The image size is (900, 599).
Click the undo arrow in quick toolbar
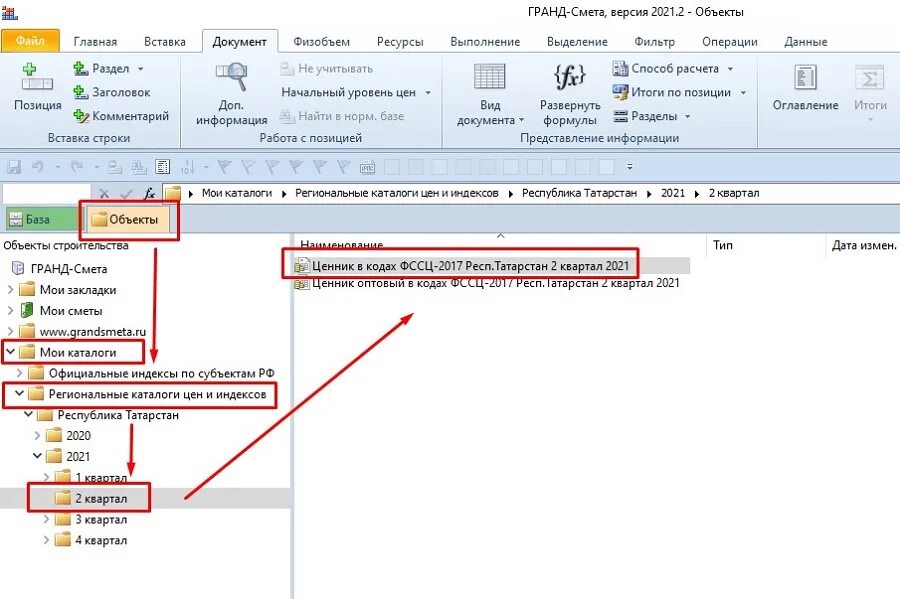pyautogui.click(x=38, y=167)
